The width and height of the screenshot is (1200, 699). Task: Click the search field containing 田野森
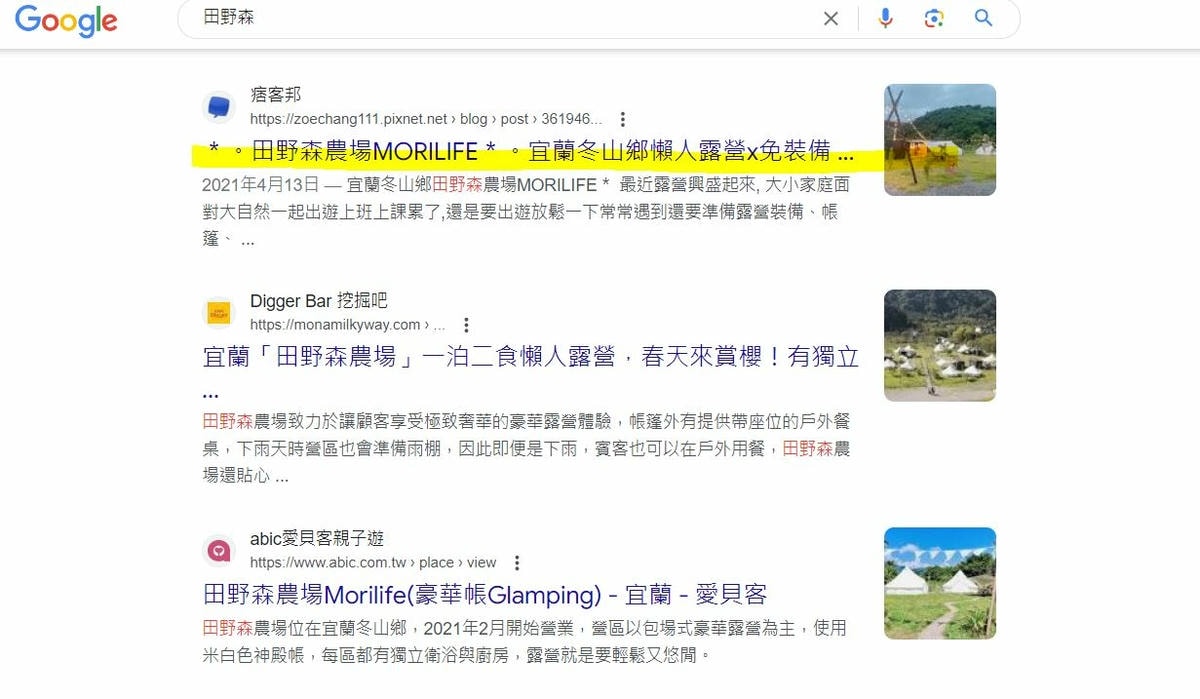coord(500,18)
